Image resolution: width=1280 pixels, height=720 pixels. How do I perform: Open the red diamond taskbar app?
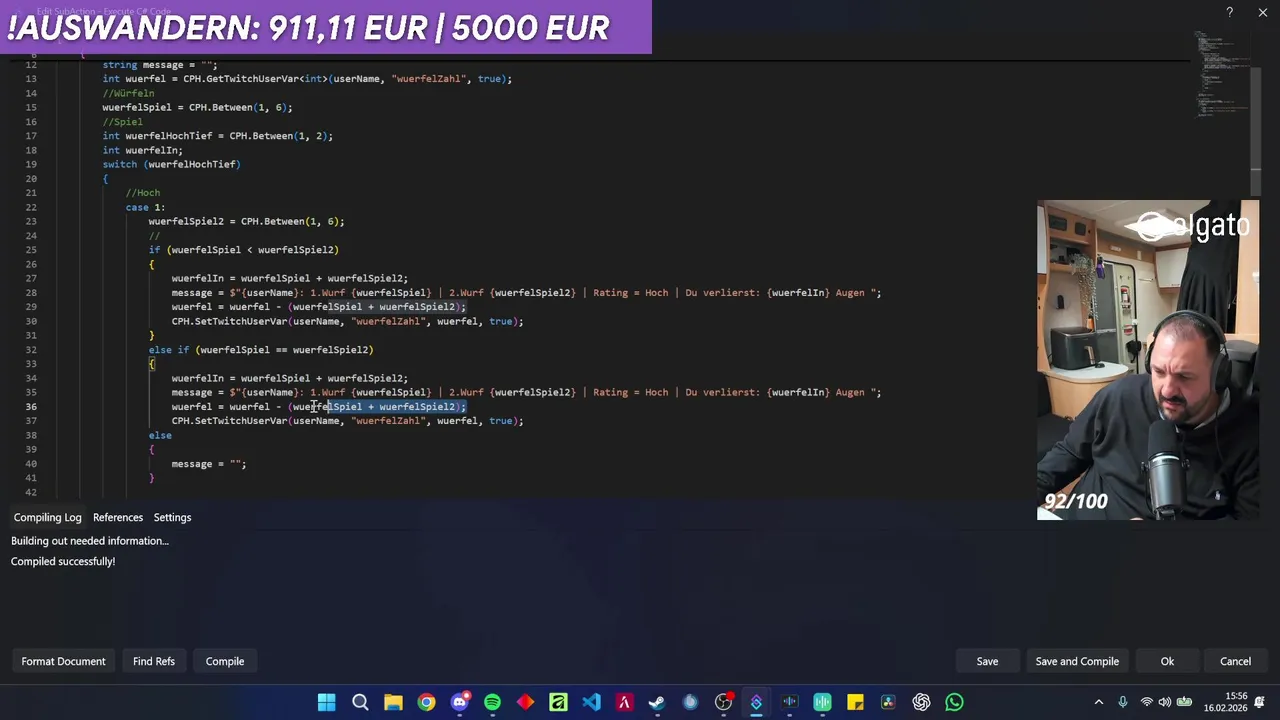click(525, 702)
